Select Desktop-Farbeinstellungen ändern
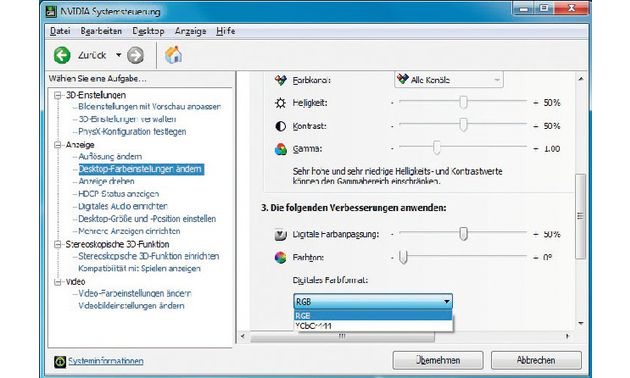 pos(141,169)
